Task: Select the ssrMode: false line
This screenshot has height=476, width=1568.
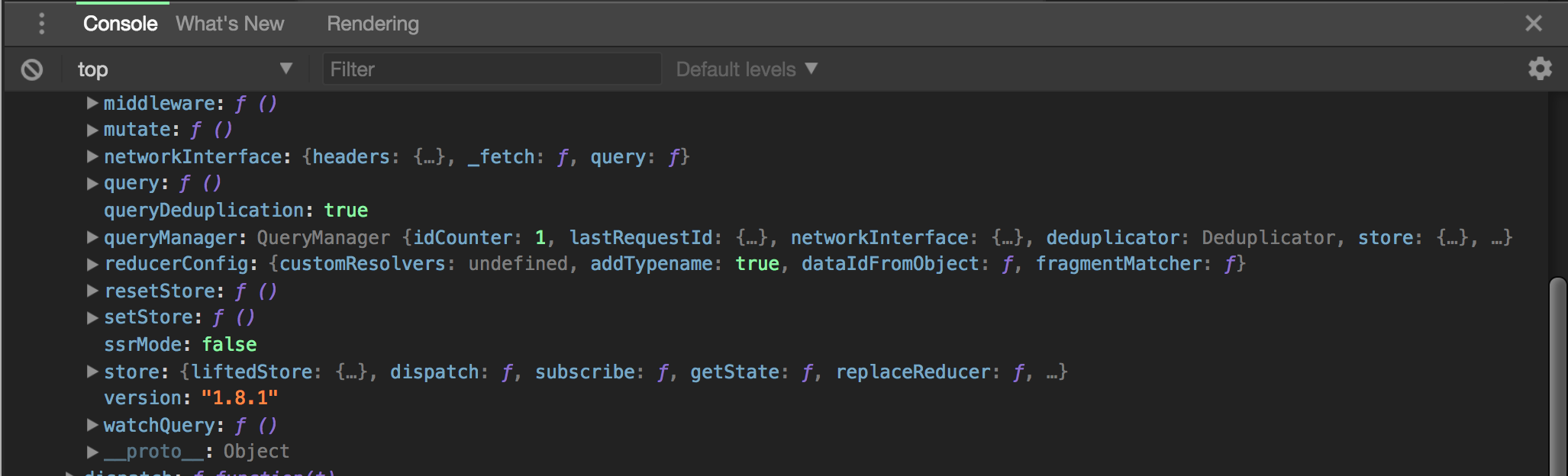Action: 180,344
